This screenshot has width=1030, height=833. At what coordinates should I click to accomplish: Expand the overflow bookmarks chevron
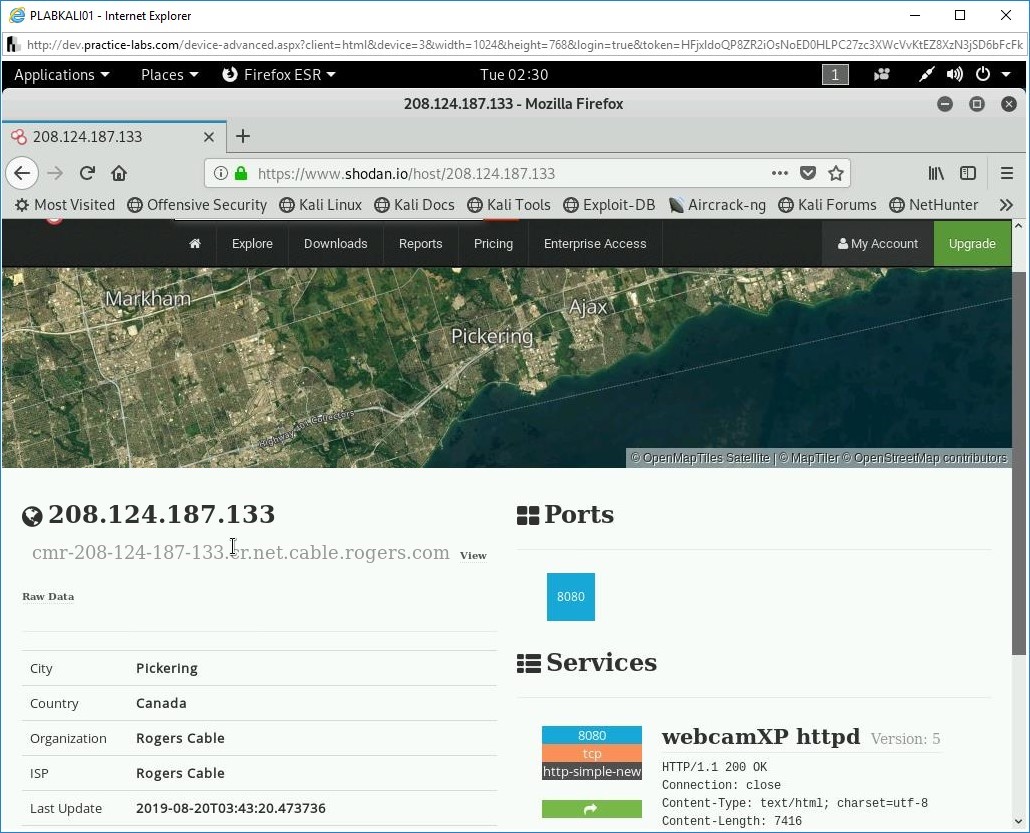(x=1006, y=204)
